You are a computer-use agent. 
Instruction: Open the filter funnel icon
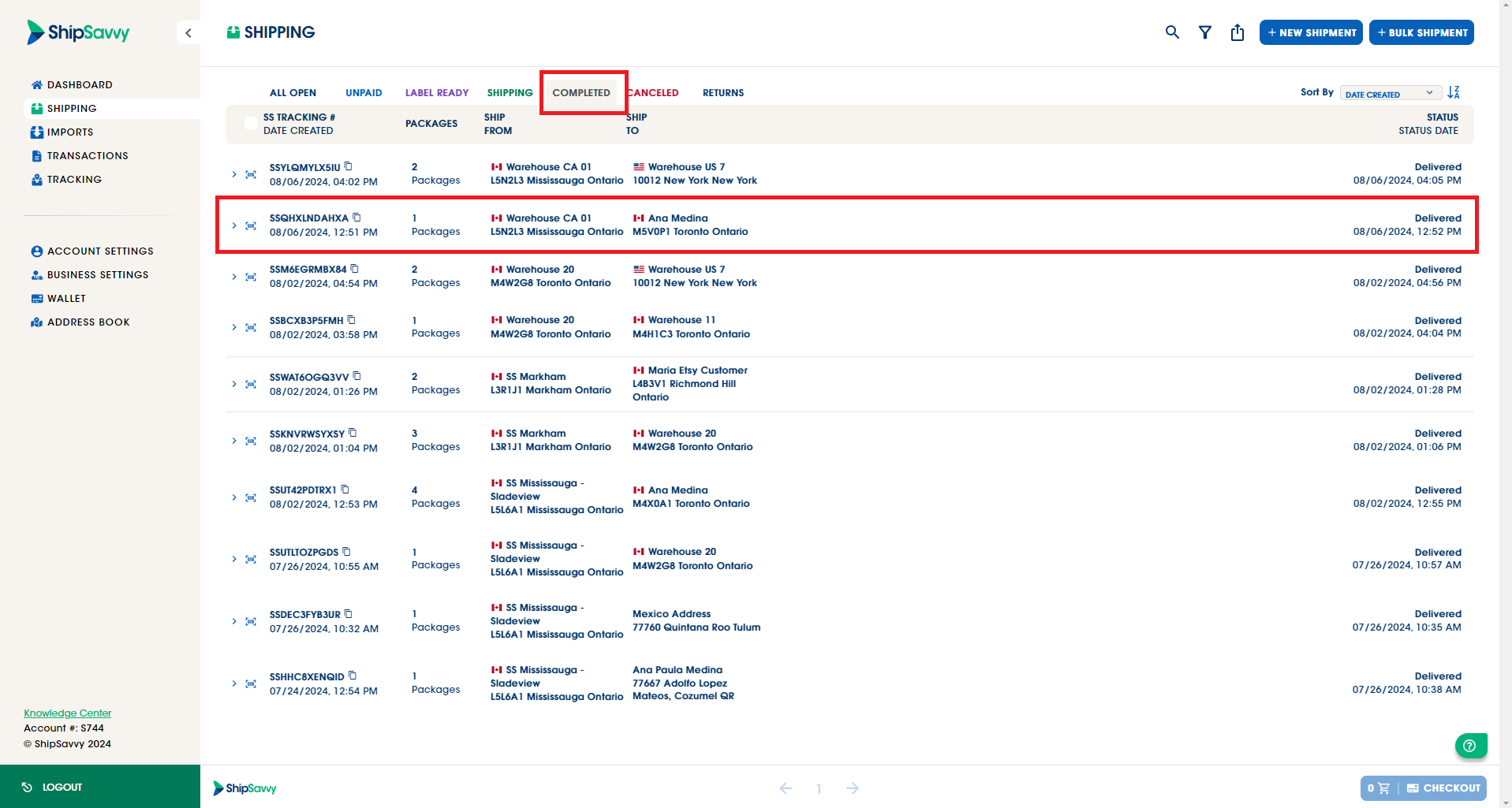[x=1205, y=32]
